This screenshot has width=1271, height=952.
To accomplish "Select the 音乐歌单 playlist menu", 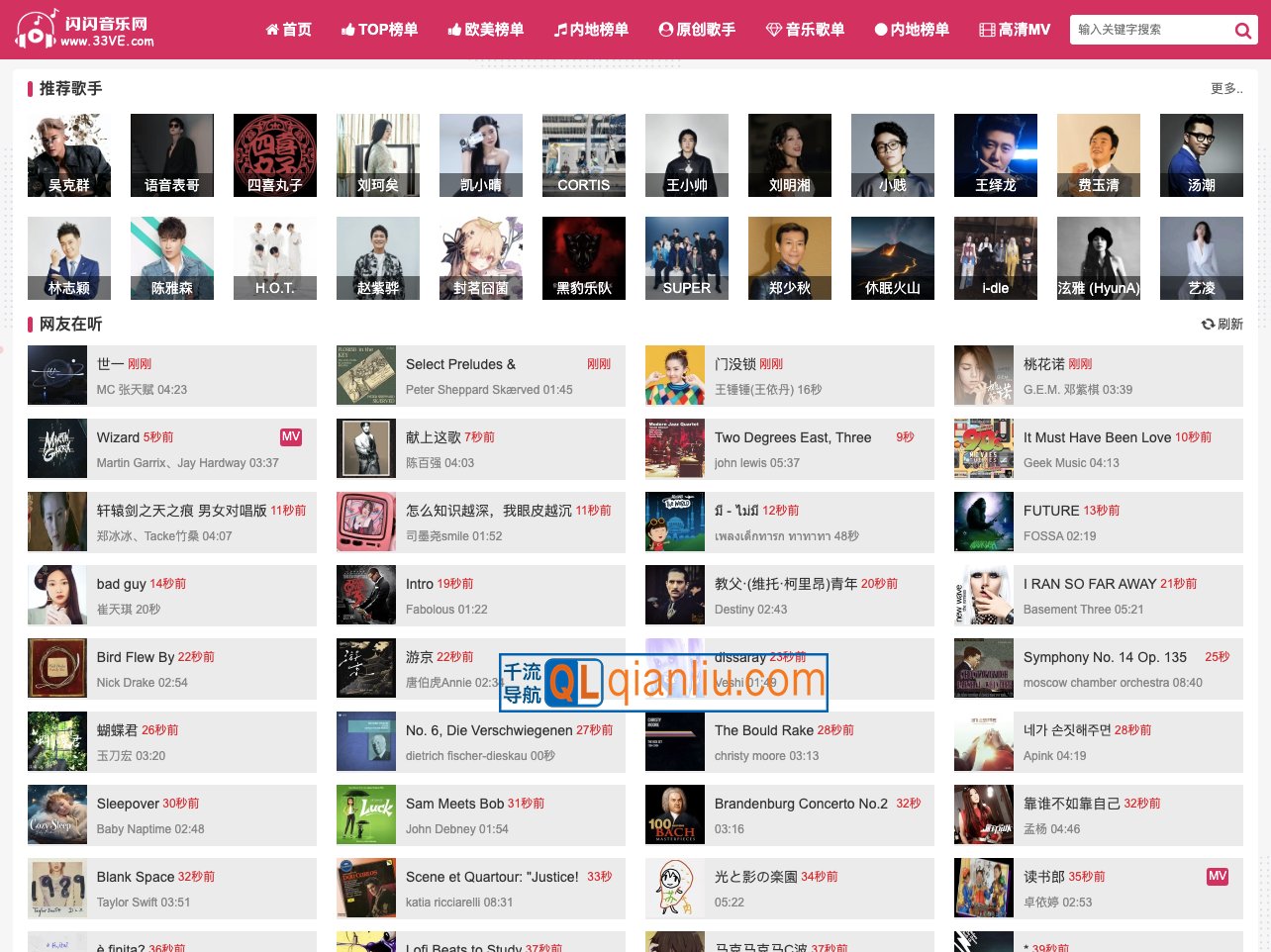I will pyautogui.click(x=805, y=30).
